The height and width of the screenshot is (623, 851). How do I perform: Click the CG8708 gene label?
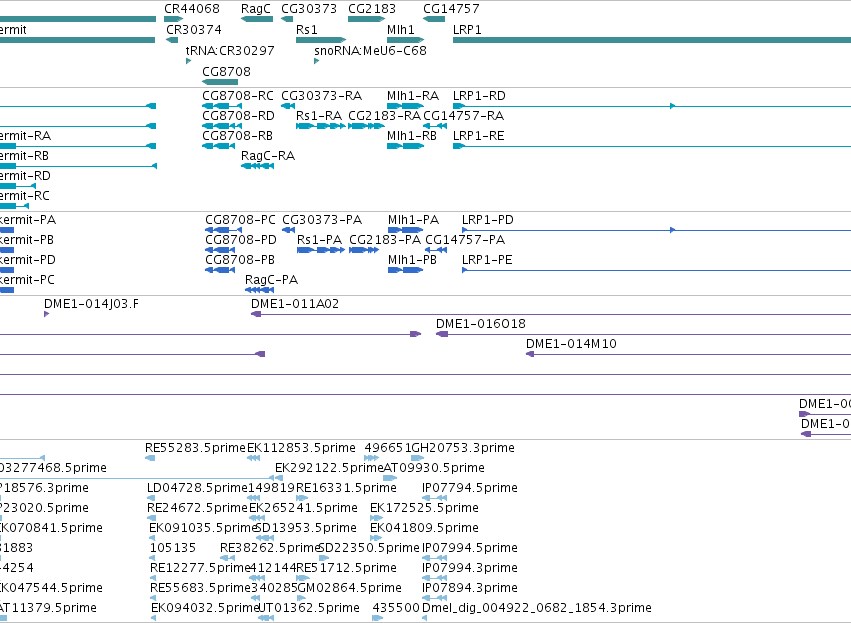coord(226,72)
